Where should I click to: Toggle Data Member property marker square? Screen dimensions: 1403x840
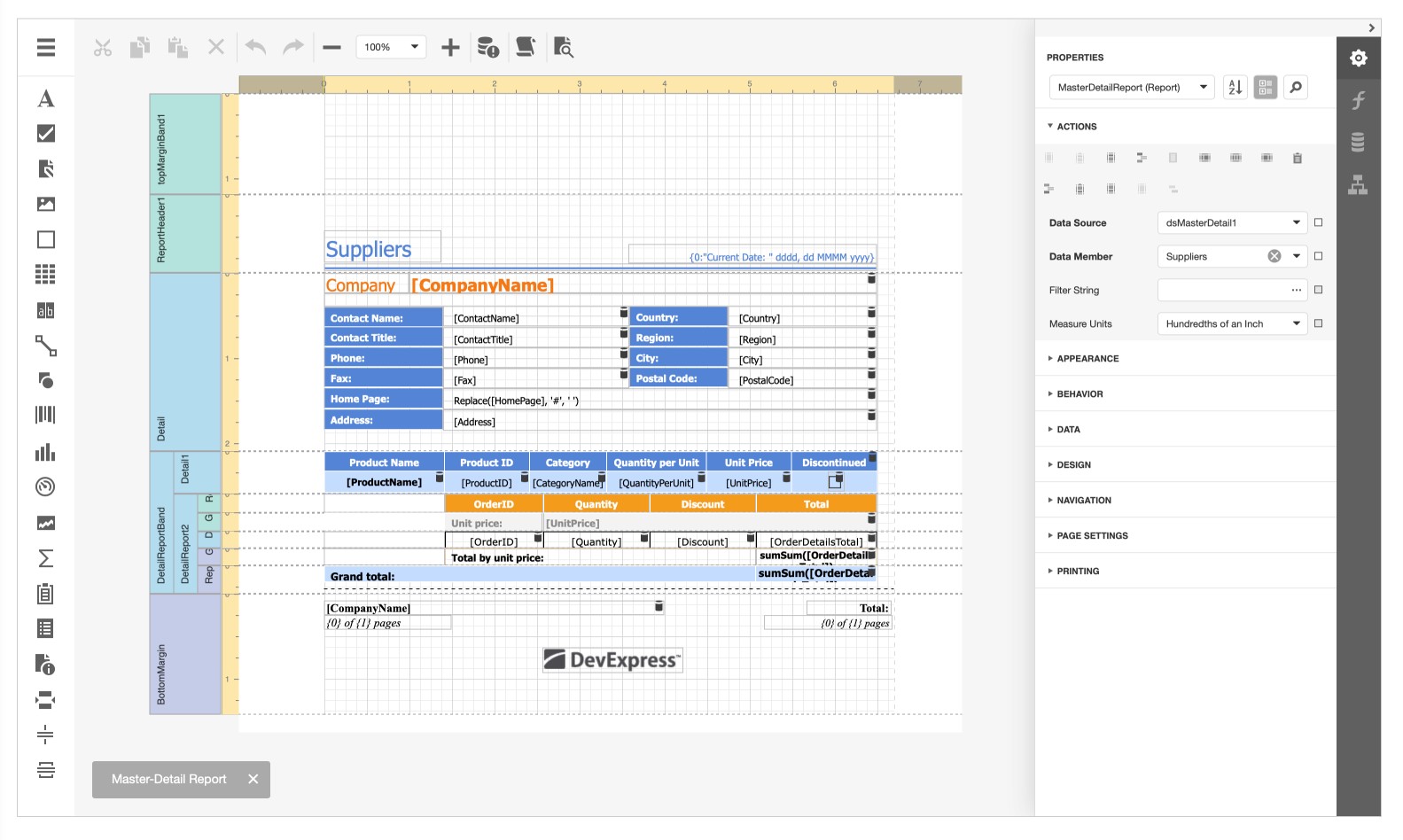coord(1319,257)
